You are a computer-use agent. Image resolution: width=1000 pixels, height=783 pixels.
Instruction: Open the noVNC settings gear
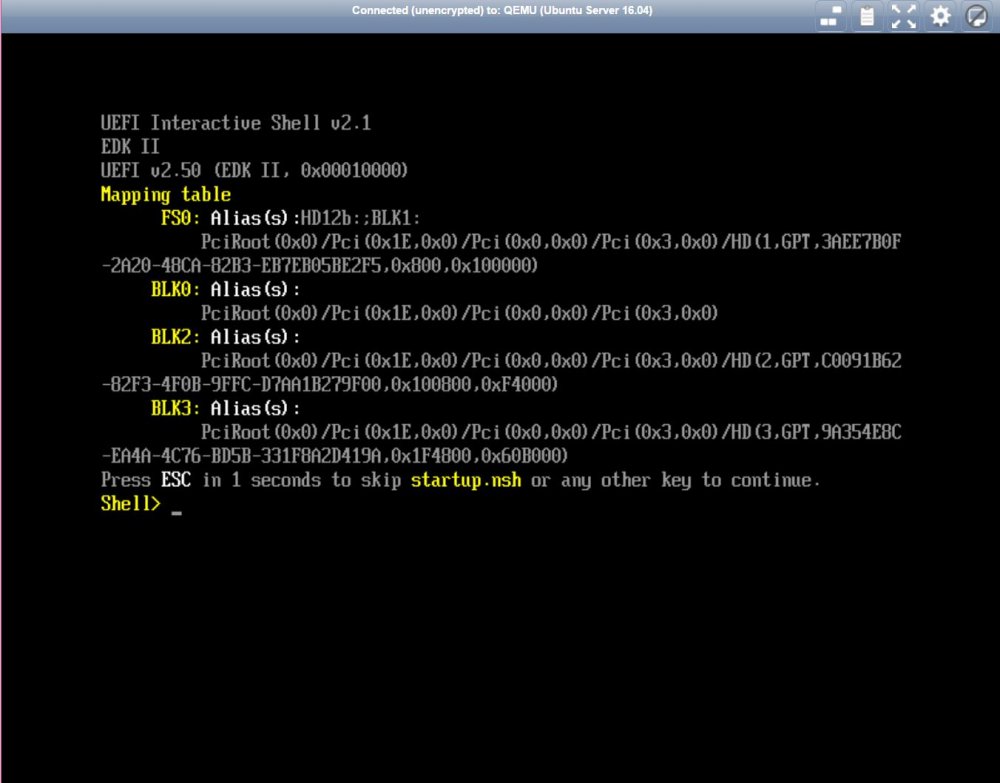tap(940, 16)
